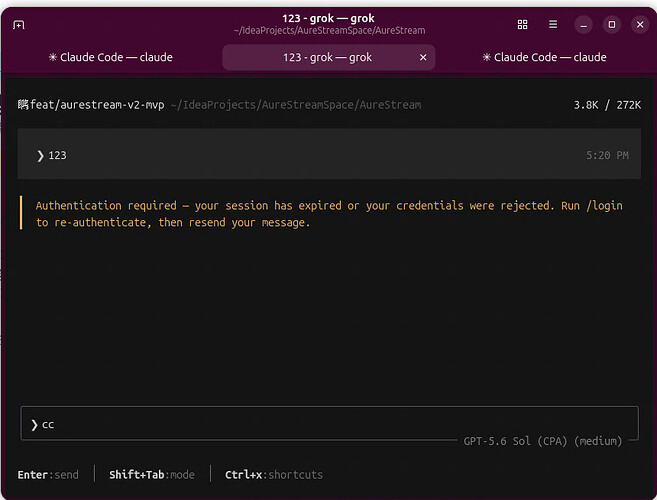Switch to the first Claude Code tab
The height and width of the screenshot is (500, 657).
tap(111, 57)
